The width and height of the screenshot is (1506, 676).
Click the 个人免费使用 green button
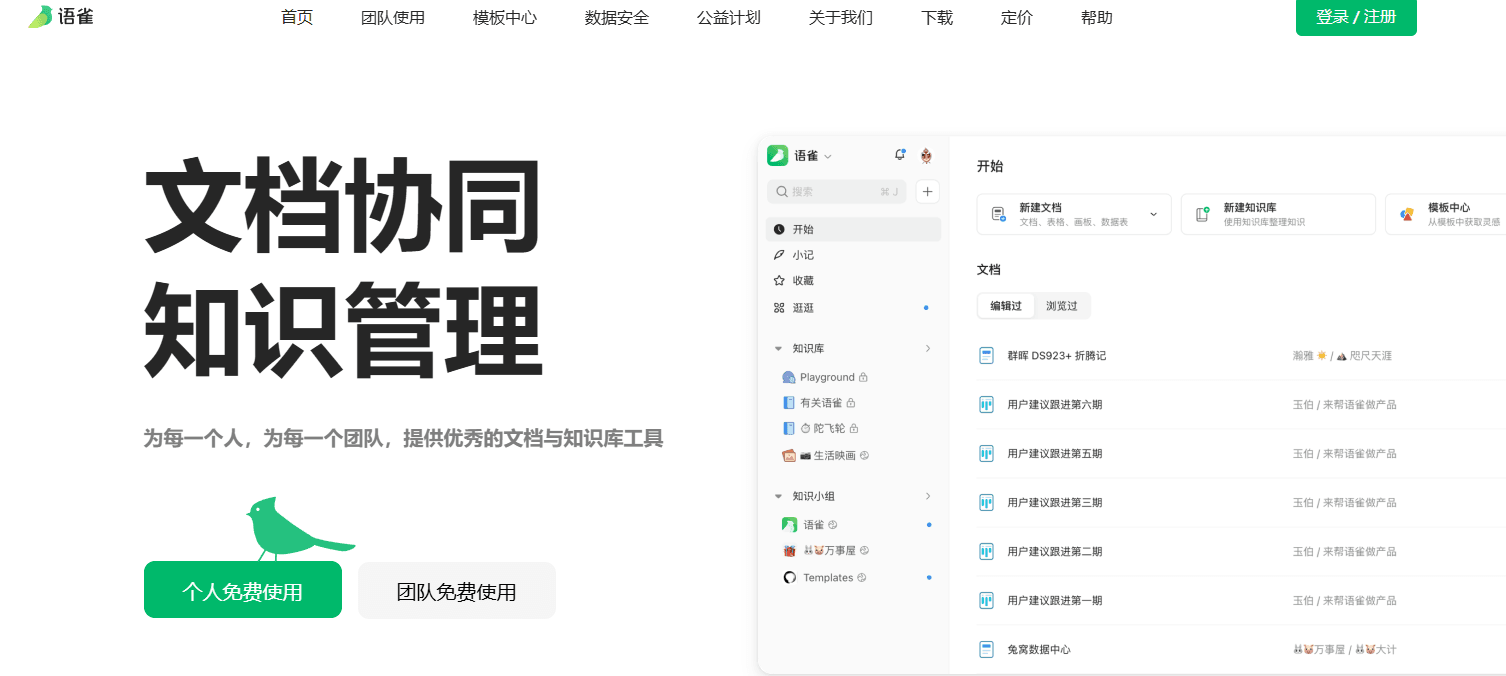[x=243, y=590]
